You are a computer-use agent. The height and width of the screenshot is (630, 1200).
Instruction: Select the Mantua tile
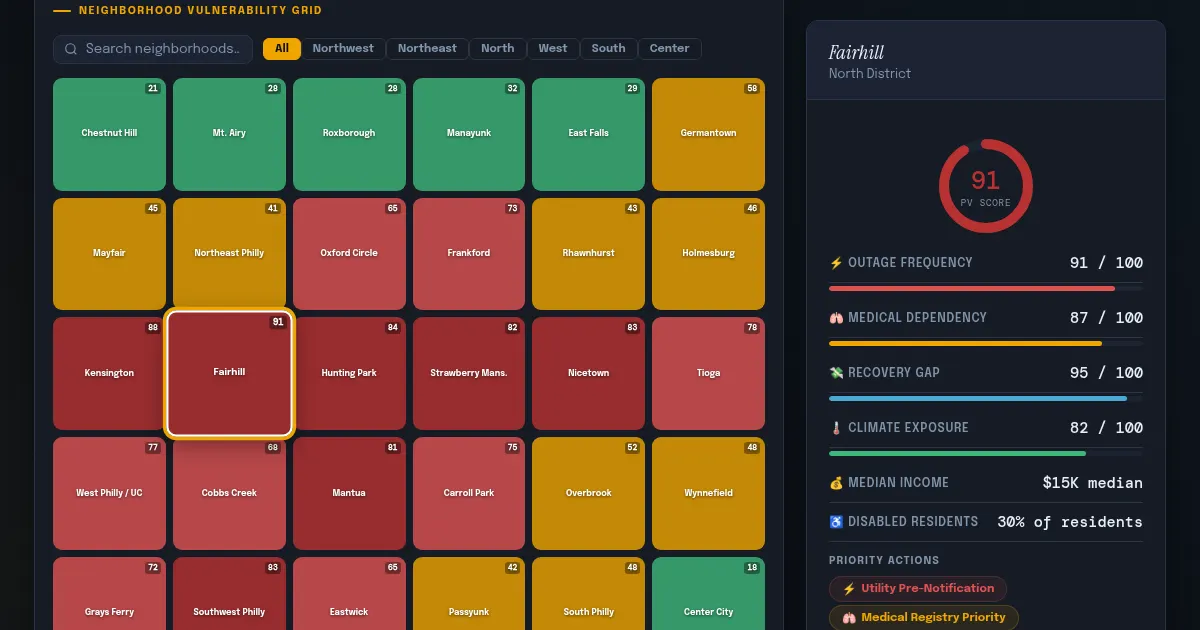pos(349,494)
